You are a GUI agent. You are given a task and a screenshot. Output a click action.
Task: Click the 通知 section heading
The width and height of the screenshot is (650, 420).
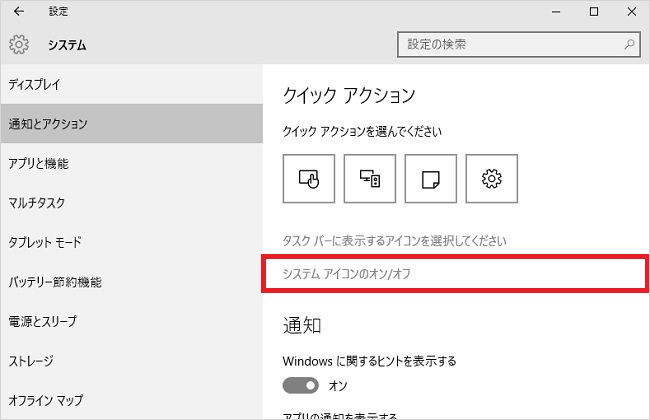[x=302, y=325]
